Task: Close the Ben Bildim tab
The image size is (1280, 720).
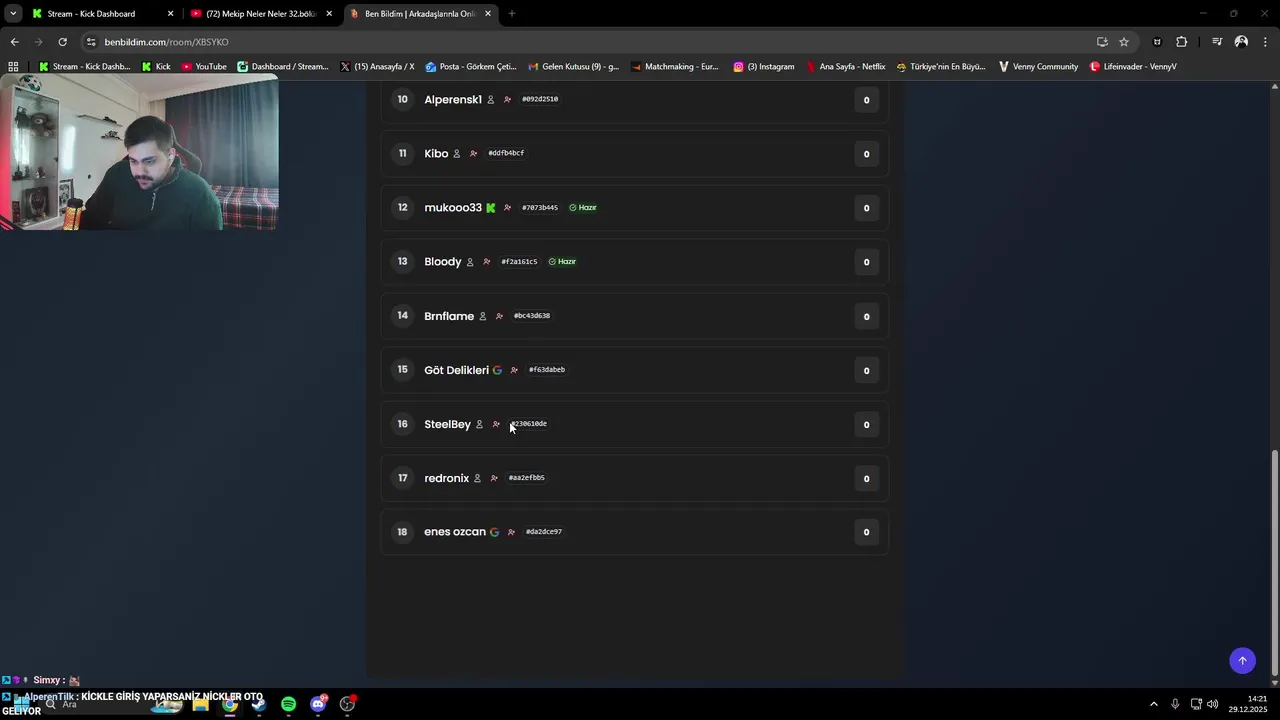Action: (x=488, y=14)
